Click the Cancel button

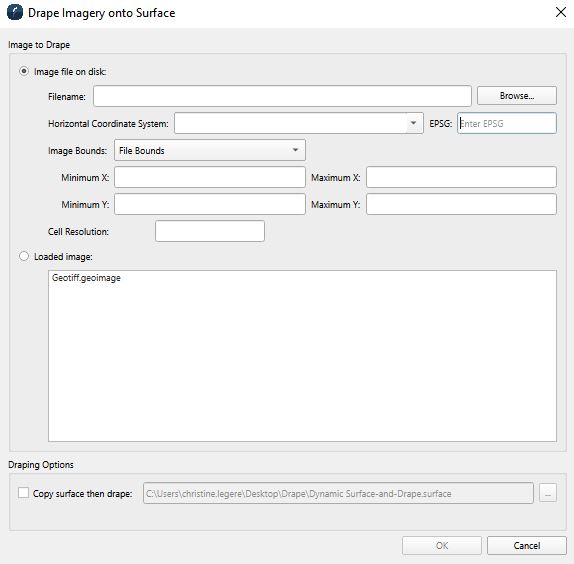coord(526,546)
